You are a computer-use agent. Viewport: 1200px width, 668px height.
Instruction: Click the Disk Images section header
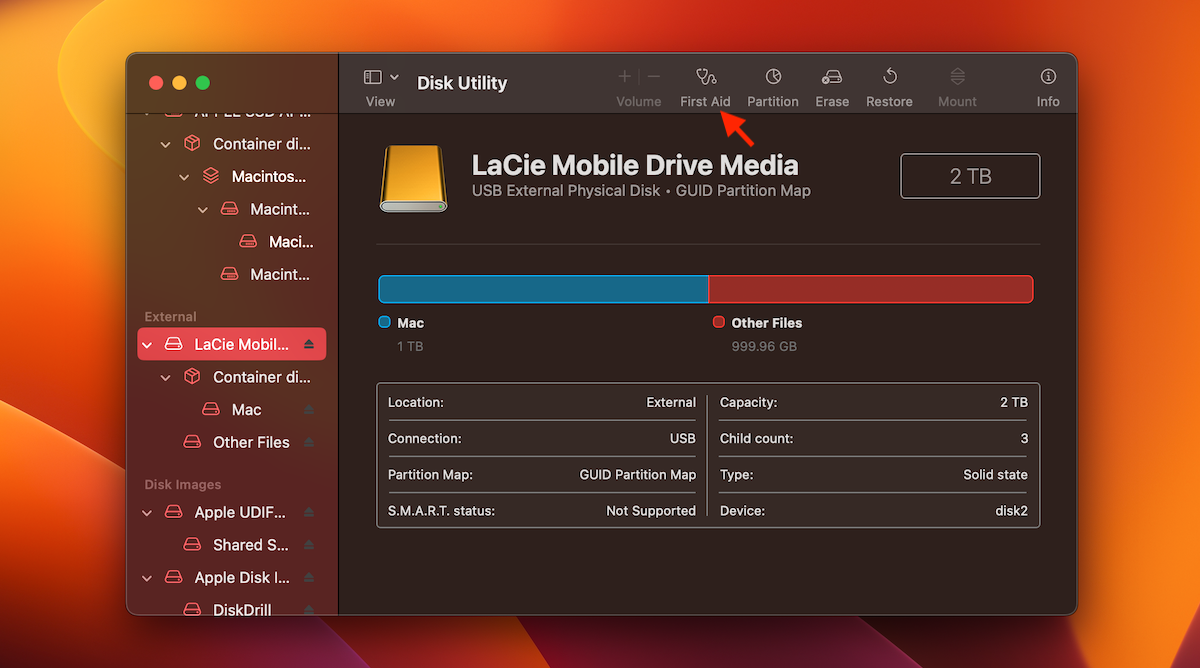pos(183,485)
